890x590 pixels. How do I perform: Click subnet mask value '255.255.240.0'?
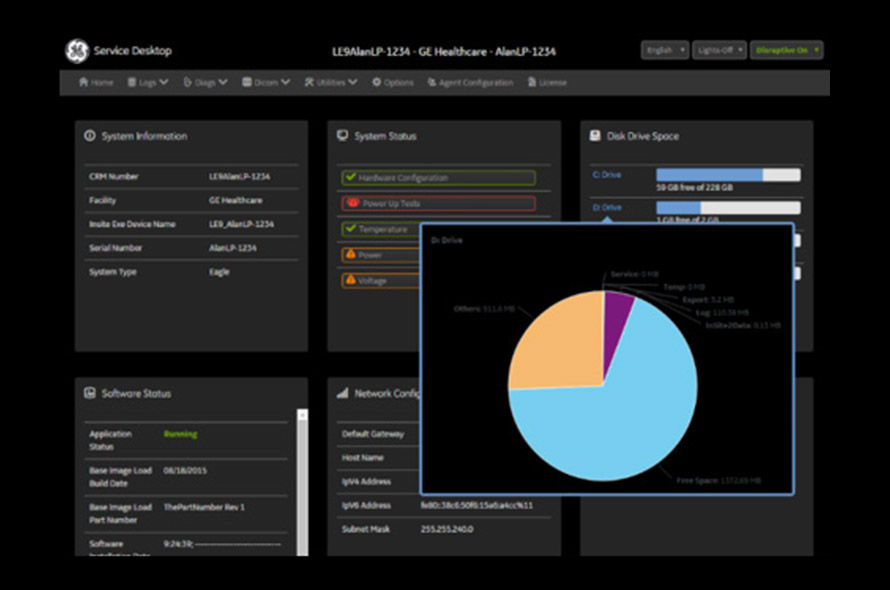[x=447, y=529]
